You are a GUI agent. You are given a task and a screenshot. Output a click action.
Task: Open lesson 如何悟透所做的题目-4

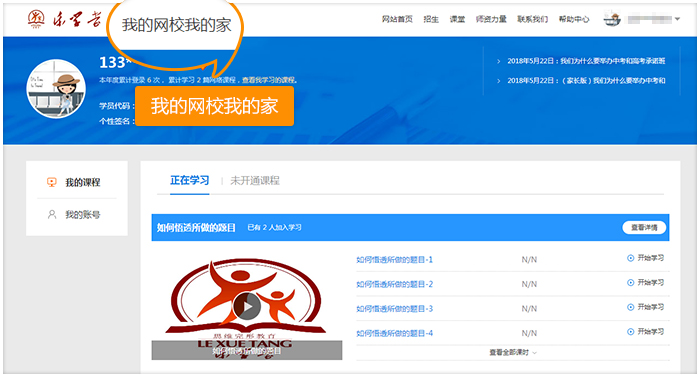click(x=394, y=333)
